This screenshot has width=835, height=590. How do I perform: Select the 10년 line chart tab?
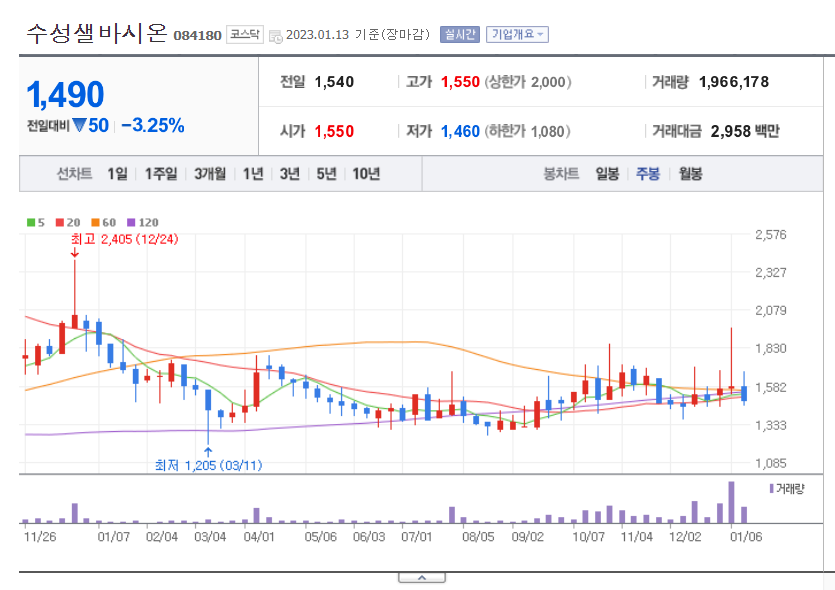366,174
